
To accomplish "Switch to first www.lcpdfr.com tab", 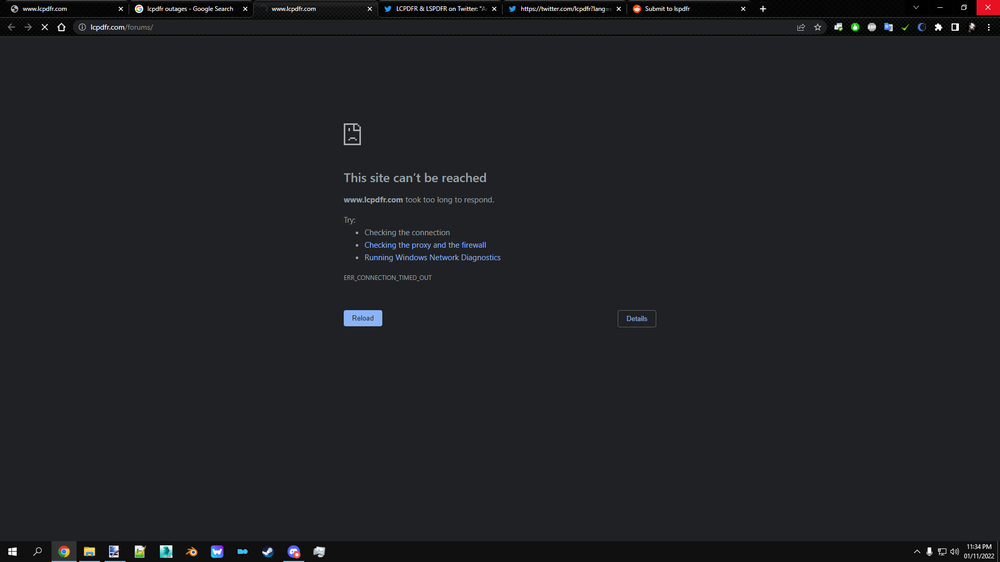I will point(64,9).
